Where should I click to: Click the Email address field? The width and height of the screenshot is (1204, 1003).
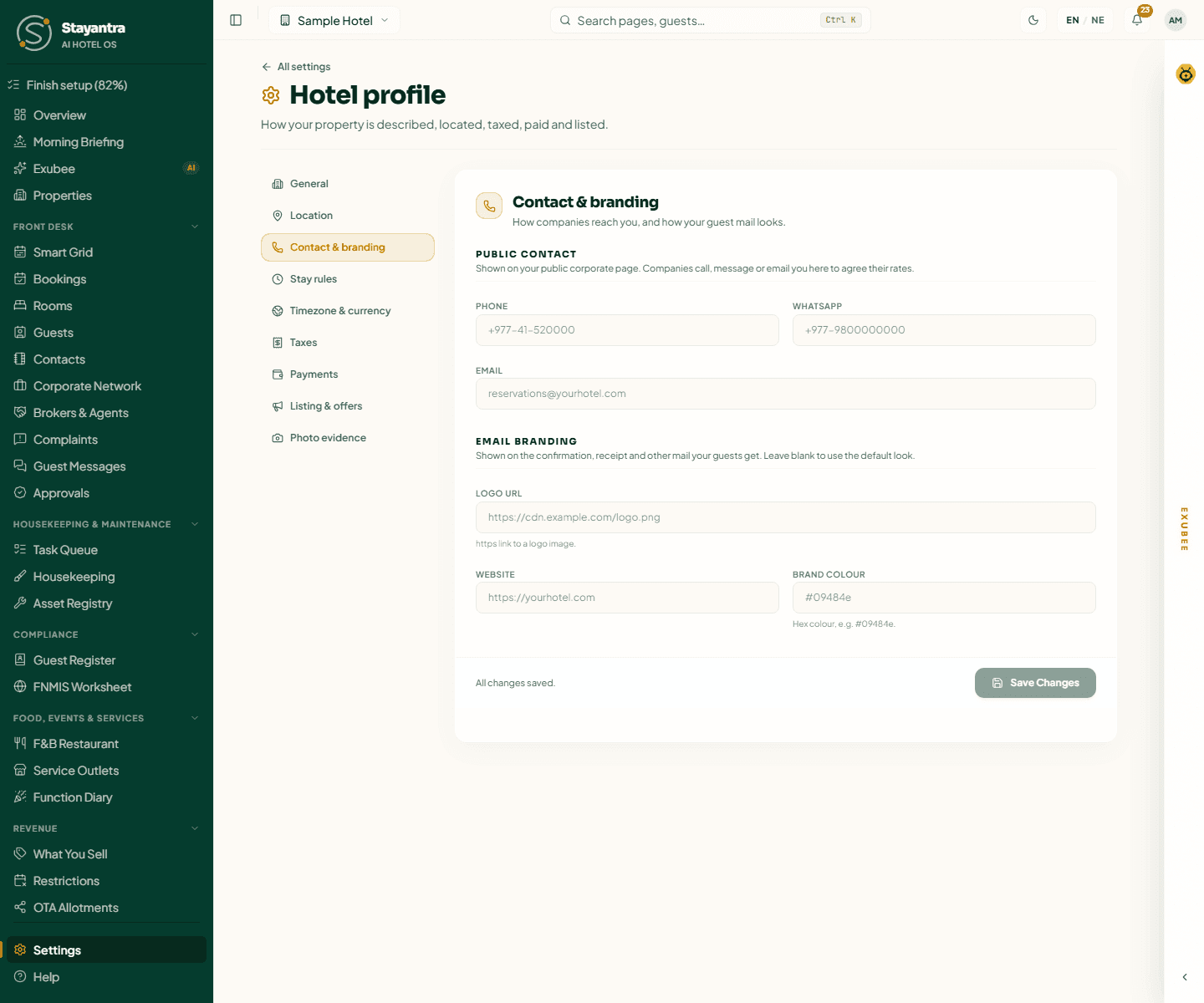(x=786, y=394)
